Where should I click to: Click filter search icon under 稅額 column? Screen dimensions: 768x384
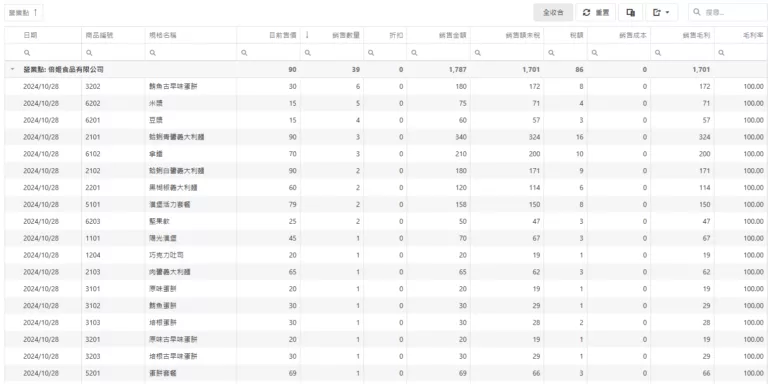[x=551, y=52]
